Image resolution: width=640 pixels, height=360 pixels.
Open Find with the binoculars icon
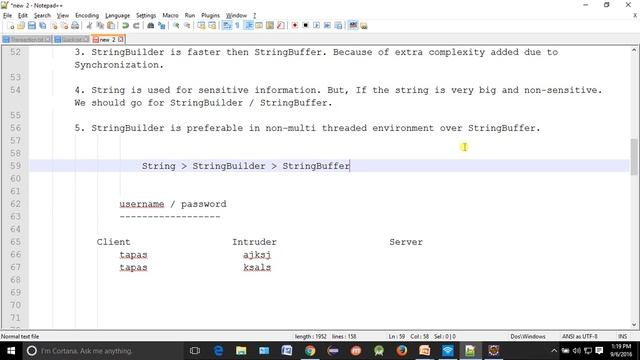[x=151, y=26]
